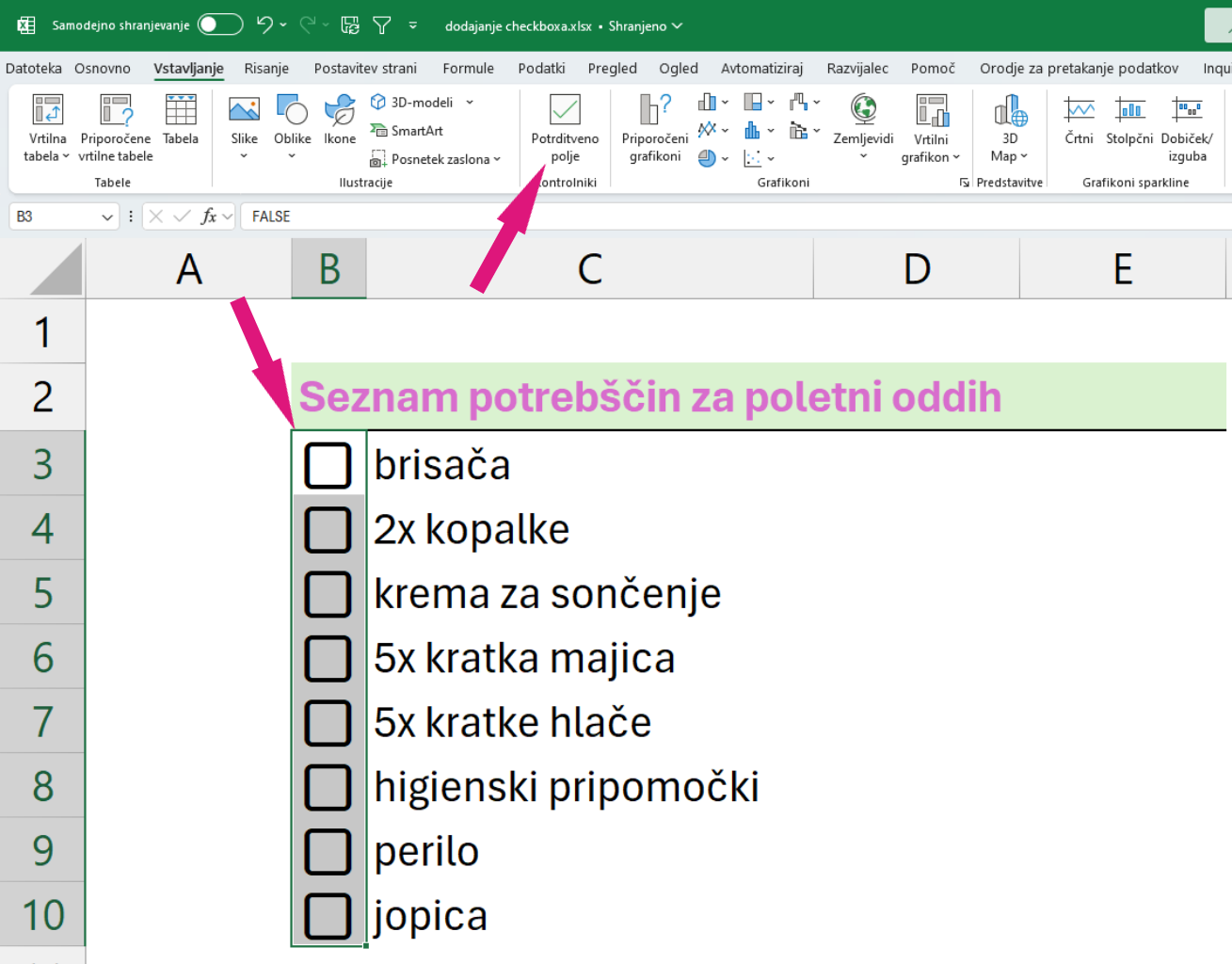Open the Slike pictures menu

(244, 128)
